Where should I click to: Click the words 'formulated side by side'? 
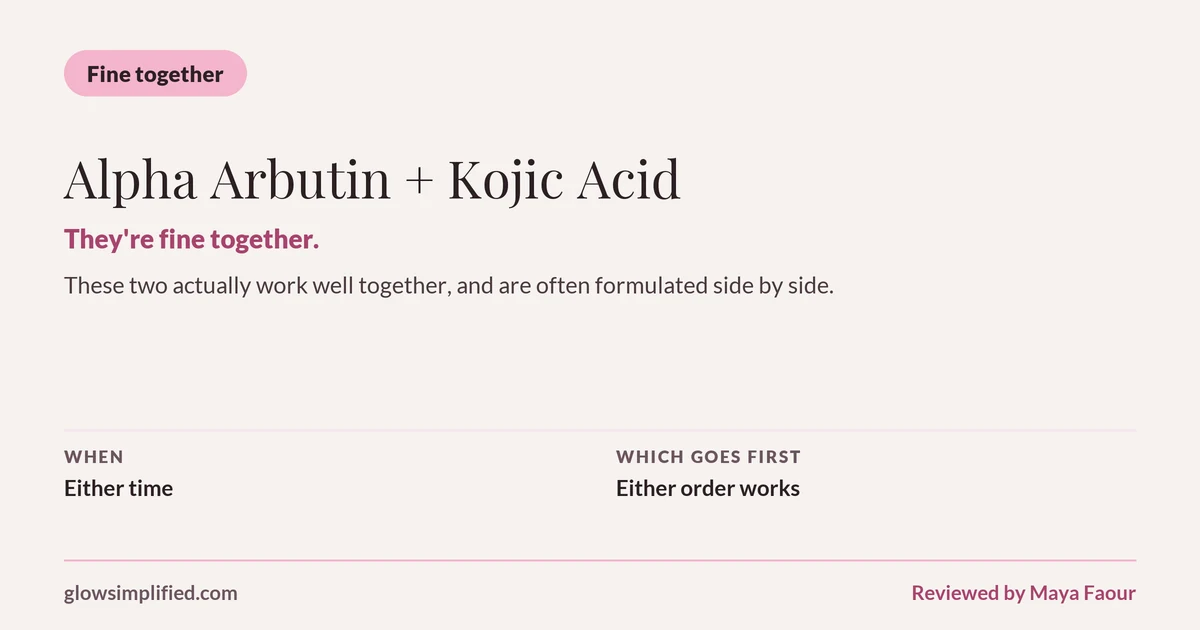click(713, 286)
